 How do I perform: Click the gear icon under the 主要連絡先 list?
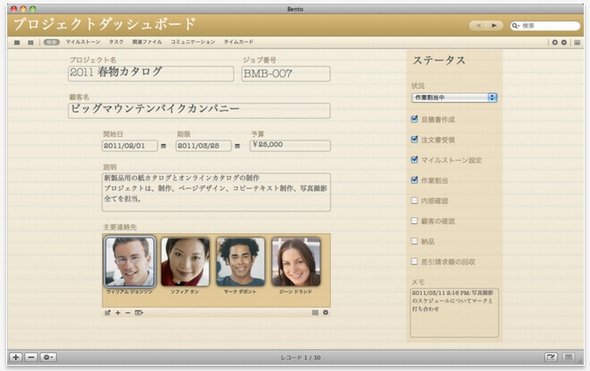click(325, 312)
